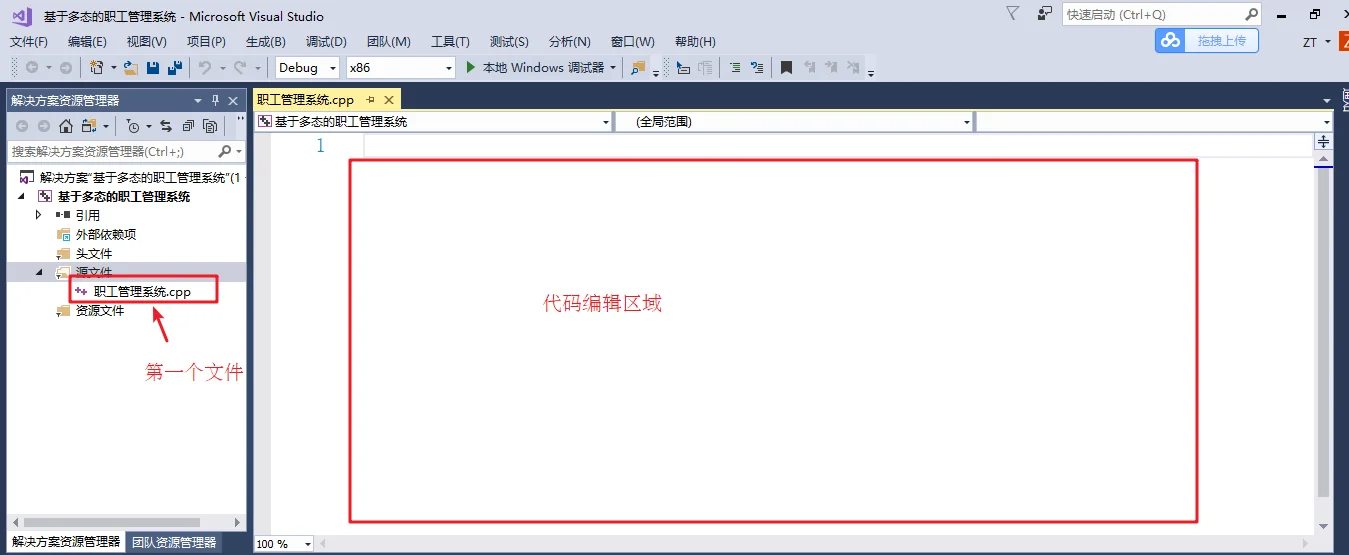
Task: Open the 生成(B) menu
Action: pos(265,41)
